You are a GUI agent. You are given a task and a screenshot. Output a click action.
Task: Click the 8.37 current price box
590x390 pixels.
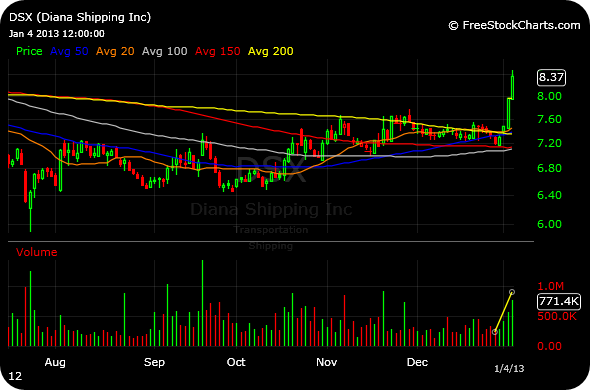pyautogui.click(x=551, y=78)
